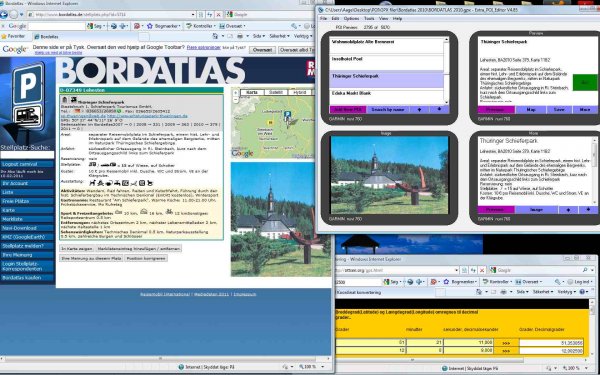This screenshot has width=600, height=375.
Task: Open the Tools menu in Extra POI Editor
Action: (x=369, y=18)
